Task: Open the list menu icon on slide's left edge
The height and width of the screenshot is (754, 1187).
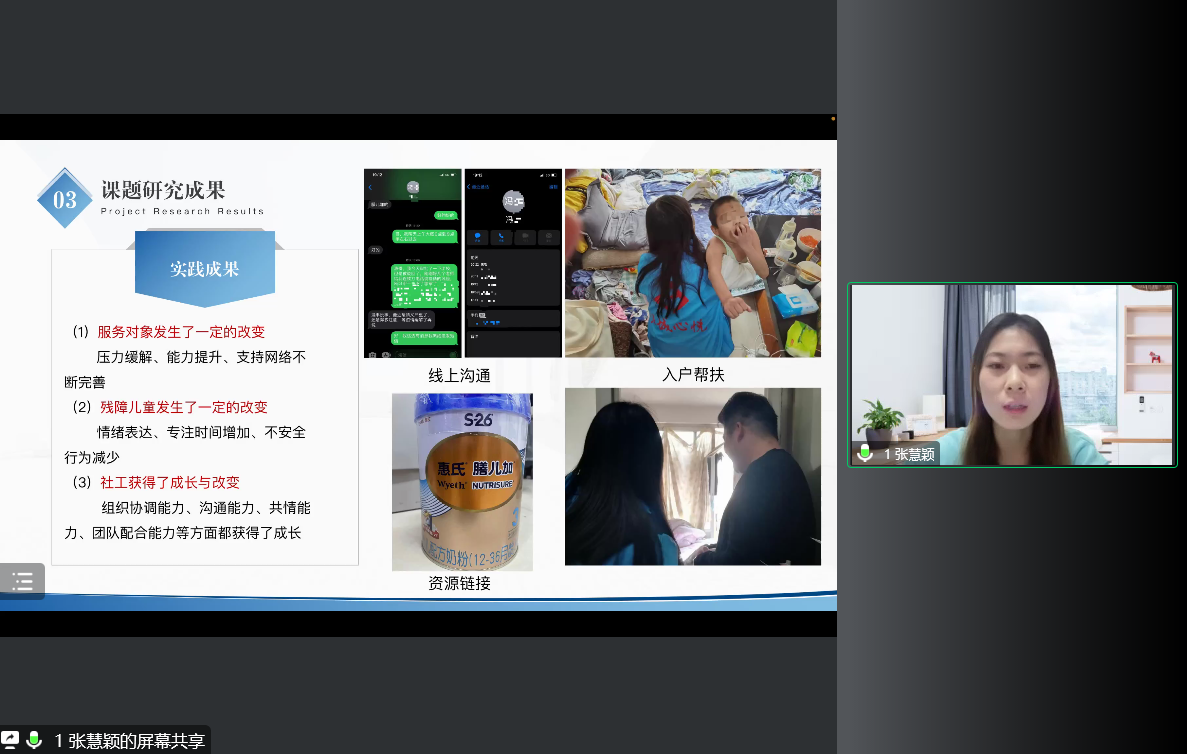Action: click(x=22, y=581)
